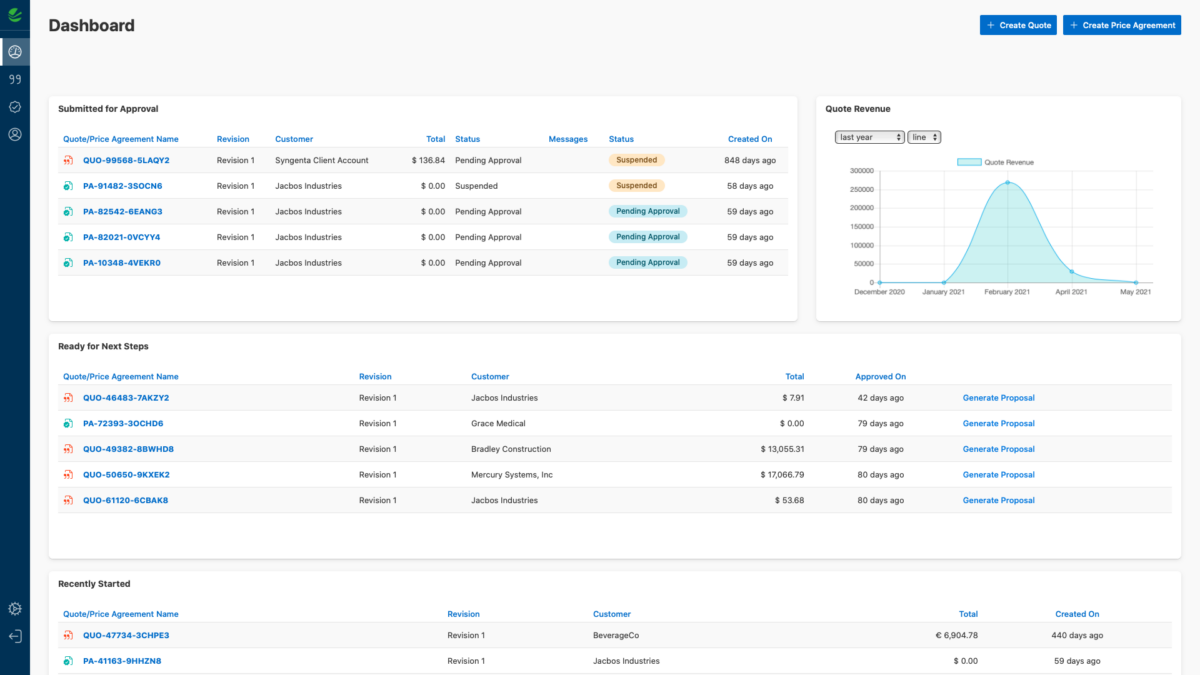
Task: Open the Approvals checkmark icon in sidebar
Action: [x=15, y=106]
